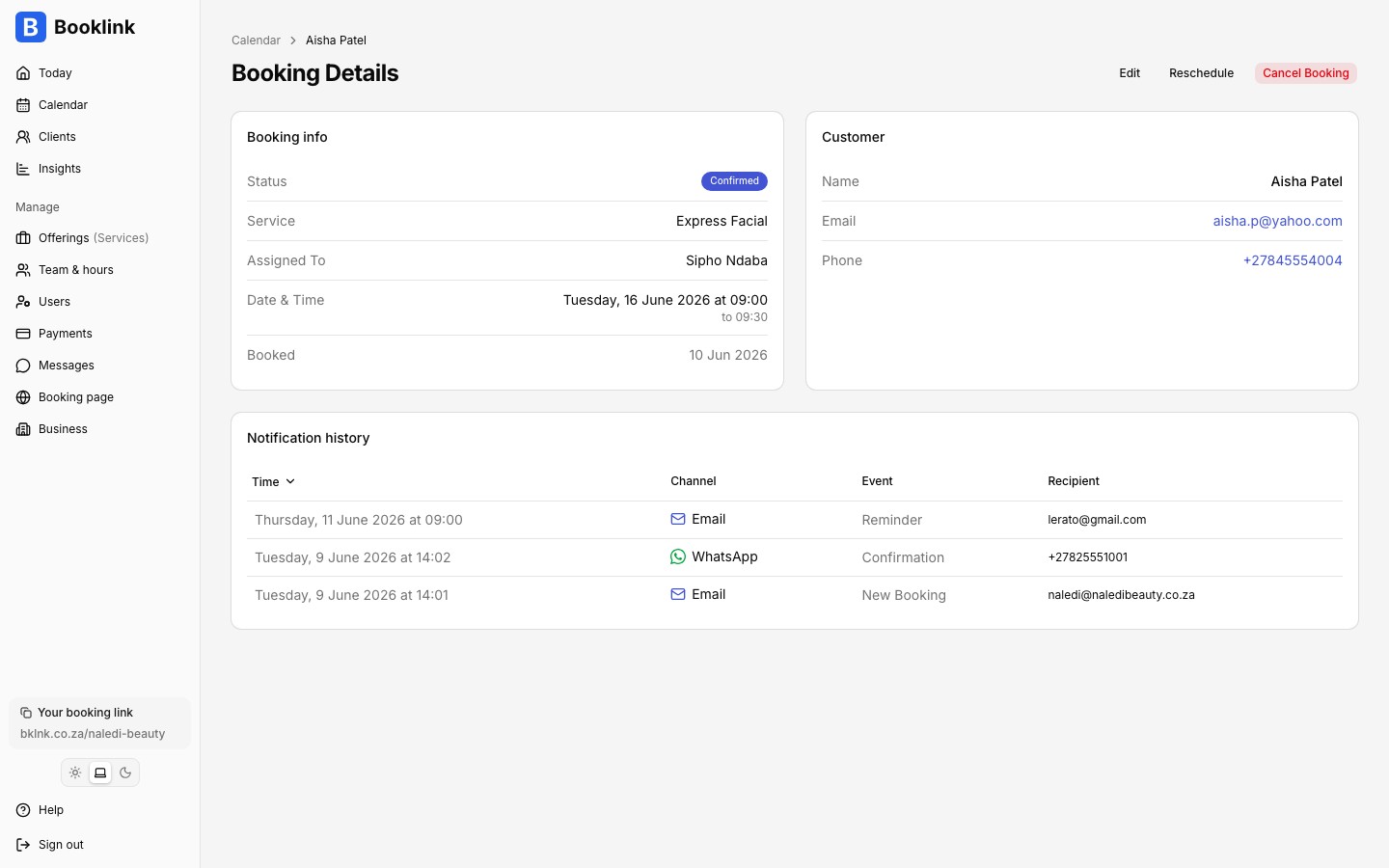1389x868 pixels.
Task: Click the Booking page globe icon
Action: click(23, 397)
